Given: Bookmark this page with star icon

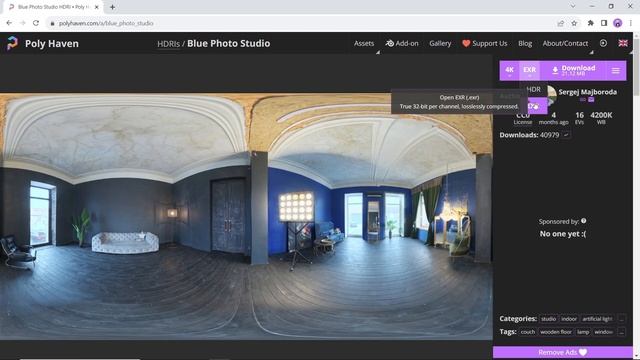Looking at the screenshot, I should [574, 23].
